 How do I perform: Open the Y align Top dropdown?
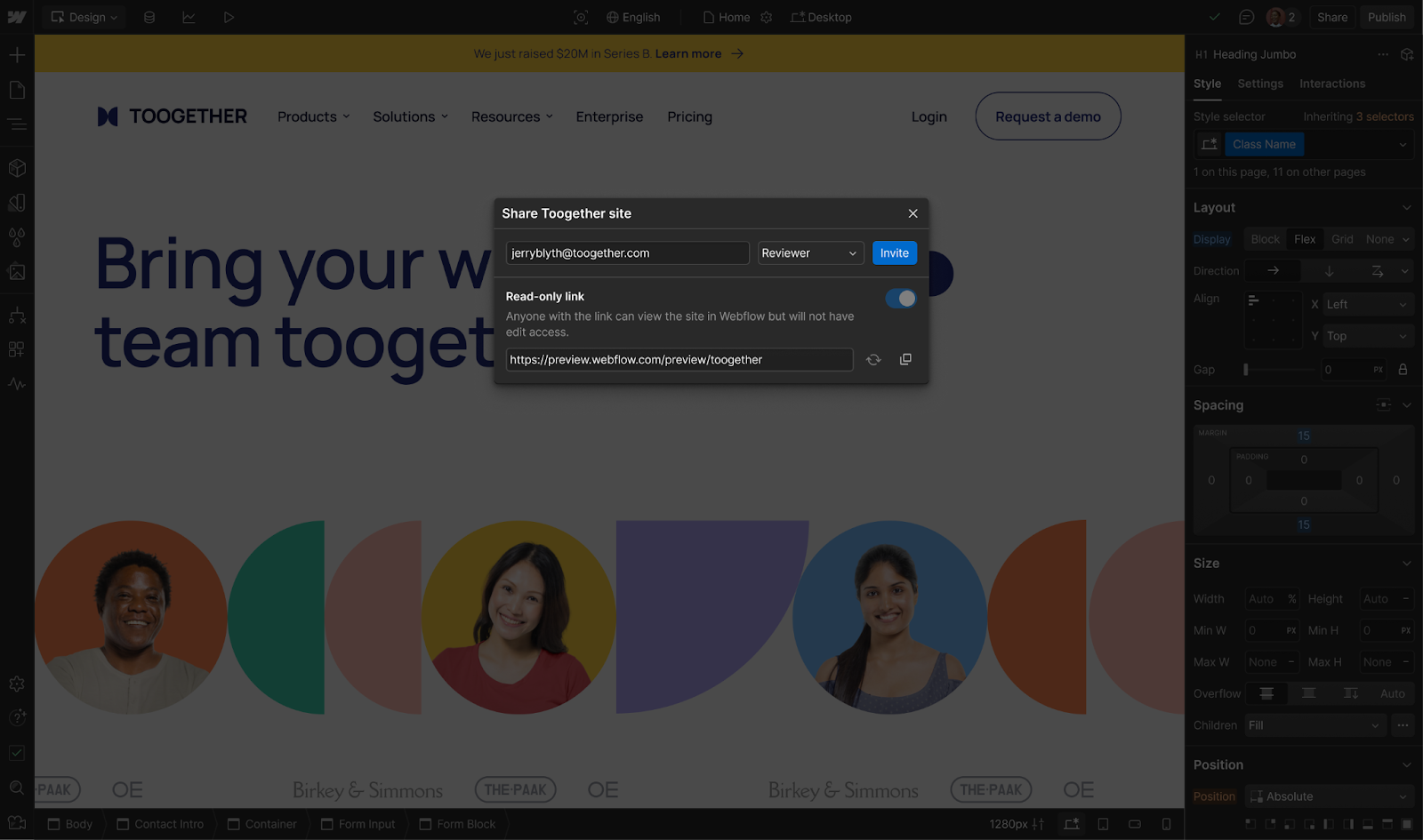coord(1367,336)
